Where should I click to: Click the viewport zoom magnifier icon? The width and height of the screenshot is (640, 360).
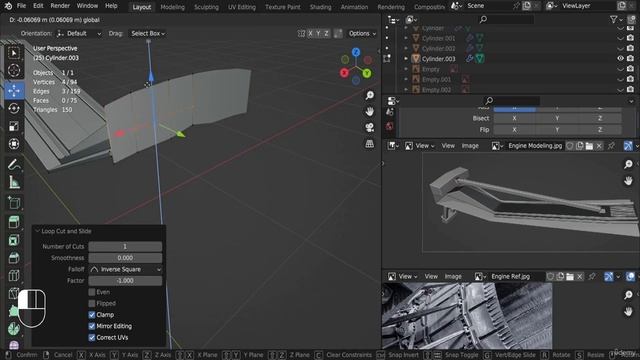click(x=369, y=95)
